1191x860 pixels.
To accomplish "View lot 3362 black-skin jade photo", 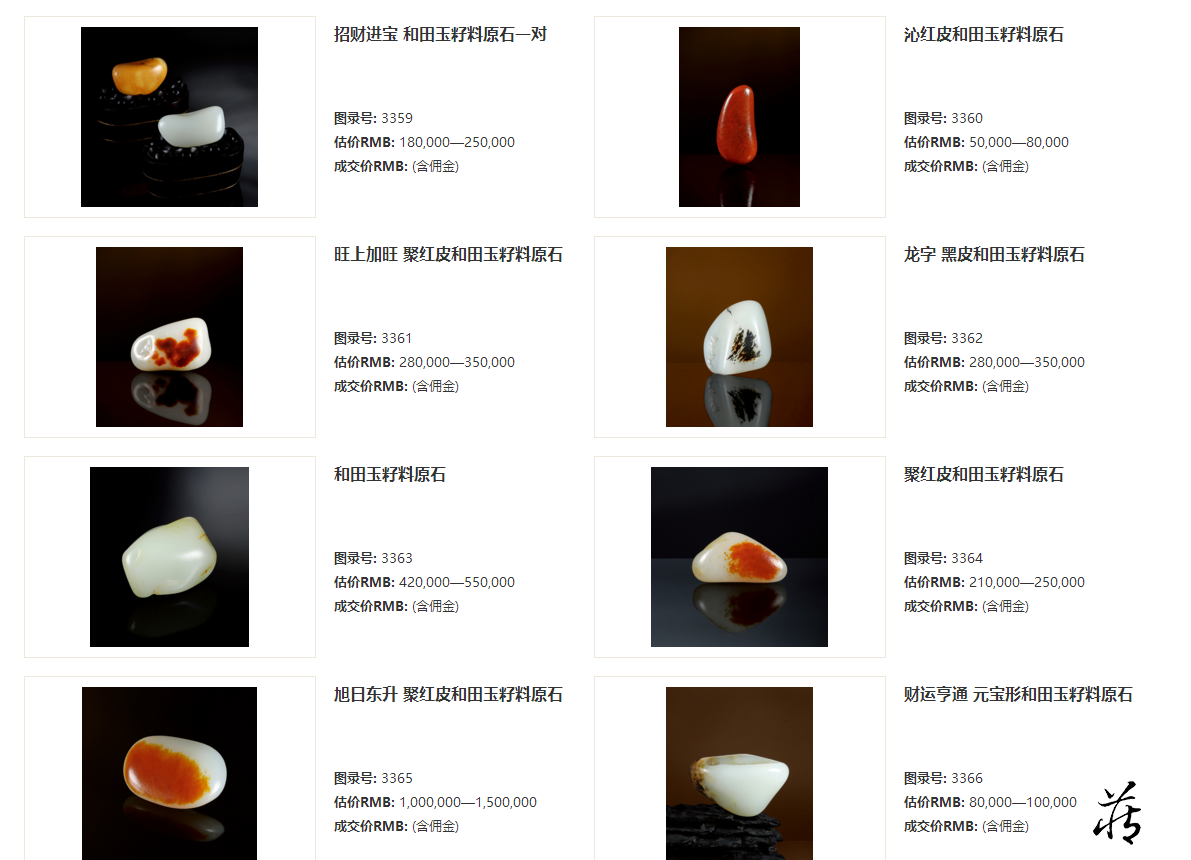I will pyautogui.click(x=739, y=337).
